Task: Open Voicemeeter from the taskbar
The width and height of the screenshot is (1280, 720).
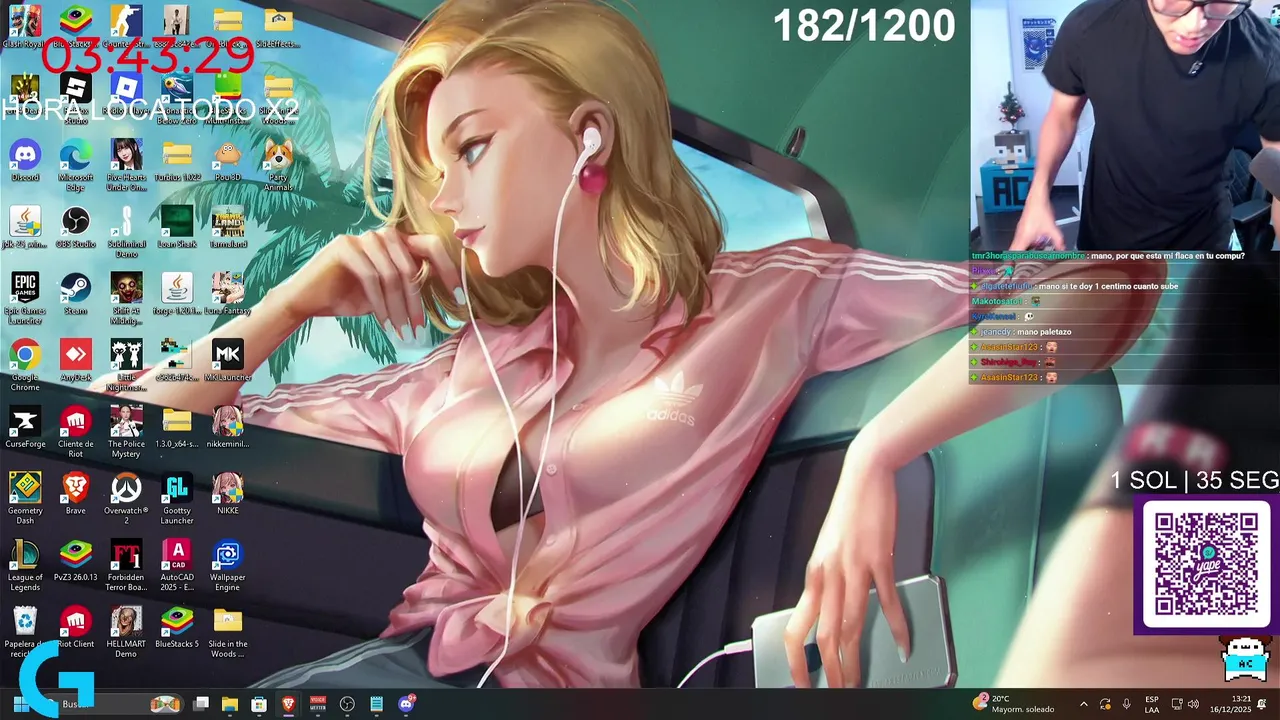Action: [x=318, y=704]
